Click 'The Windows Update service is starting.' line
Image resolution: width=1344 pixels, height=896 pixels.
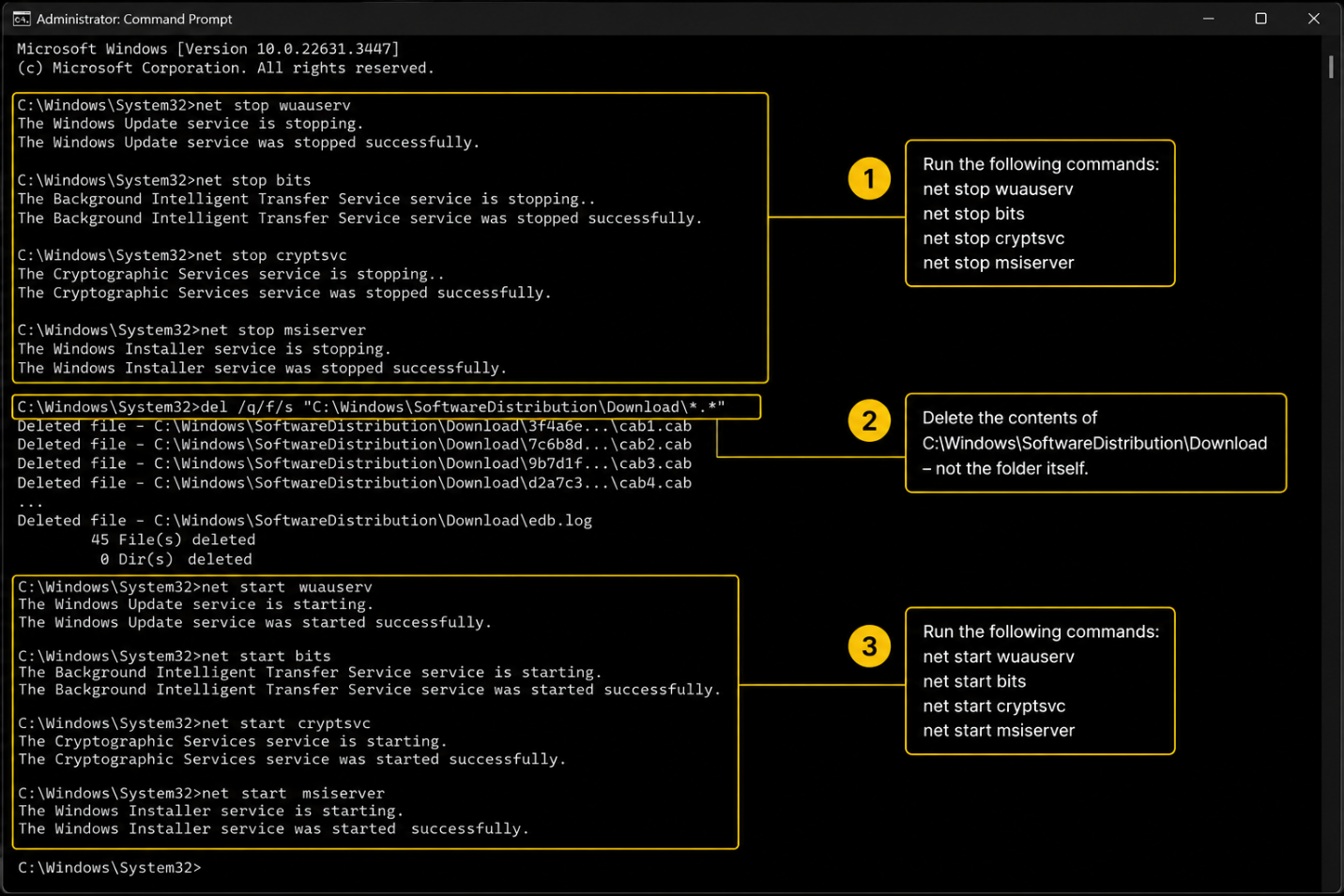click(196, 605)
